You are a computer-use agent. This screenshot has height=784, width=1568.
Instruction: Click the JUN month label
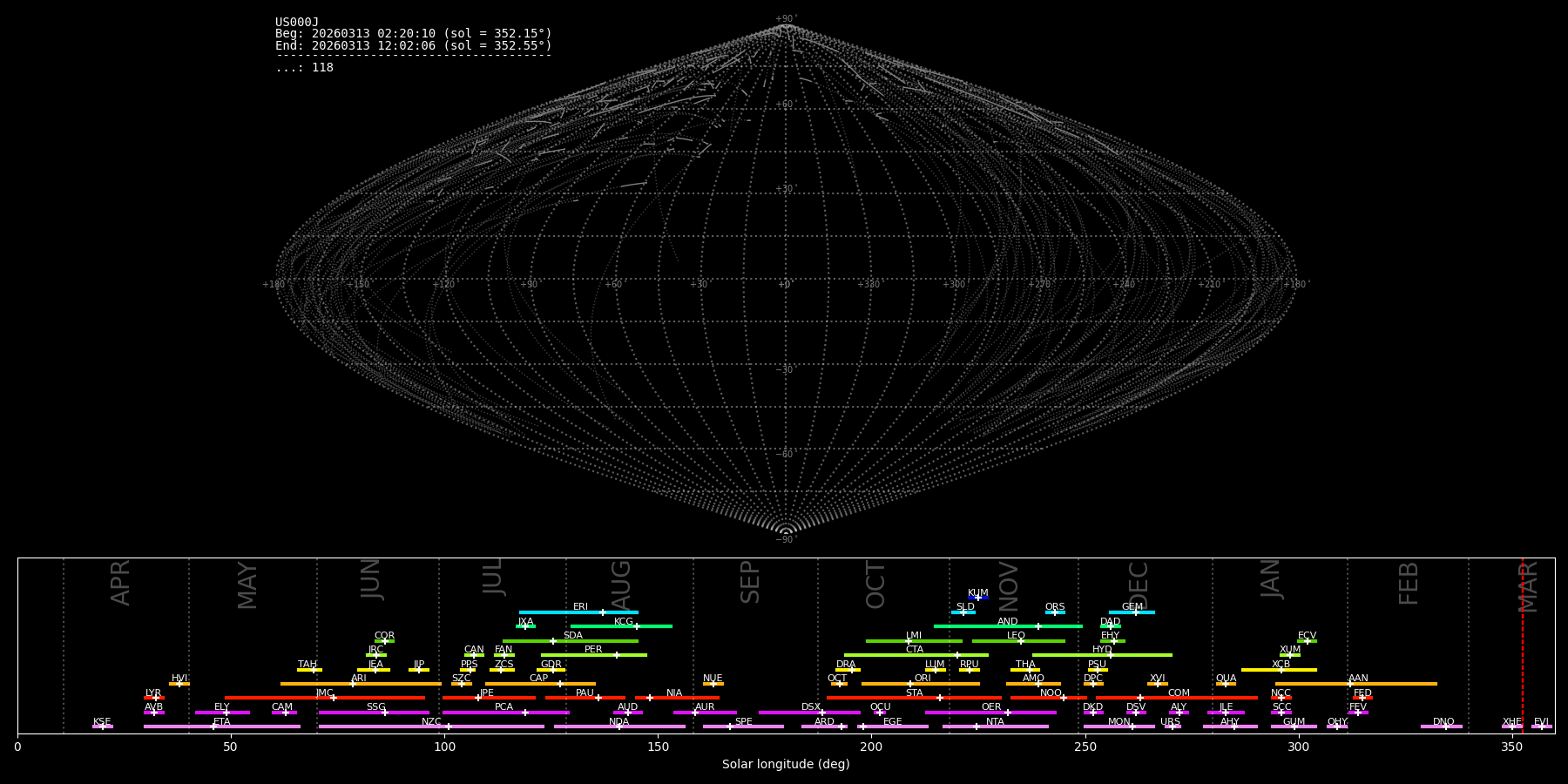[371, 579]
